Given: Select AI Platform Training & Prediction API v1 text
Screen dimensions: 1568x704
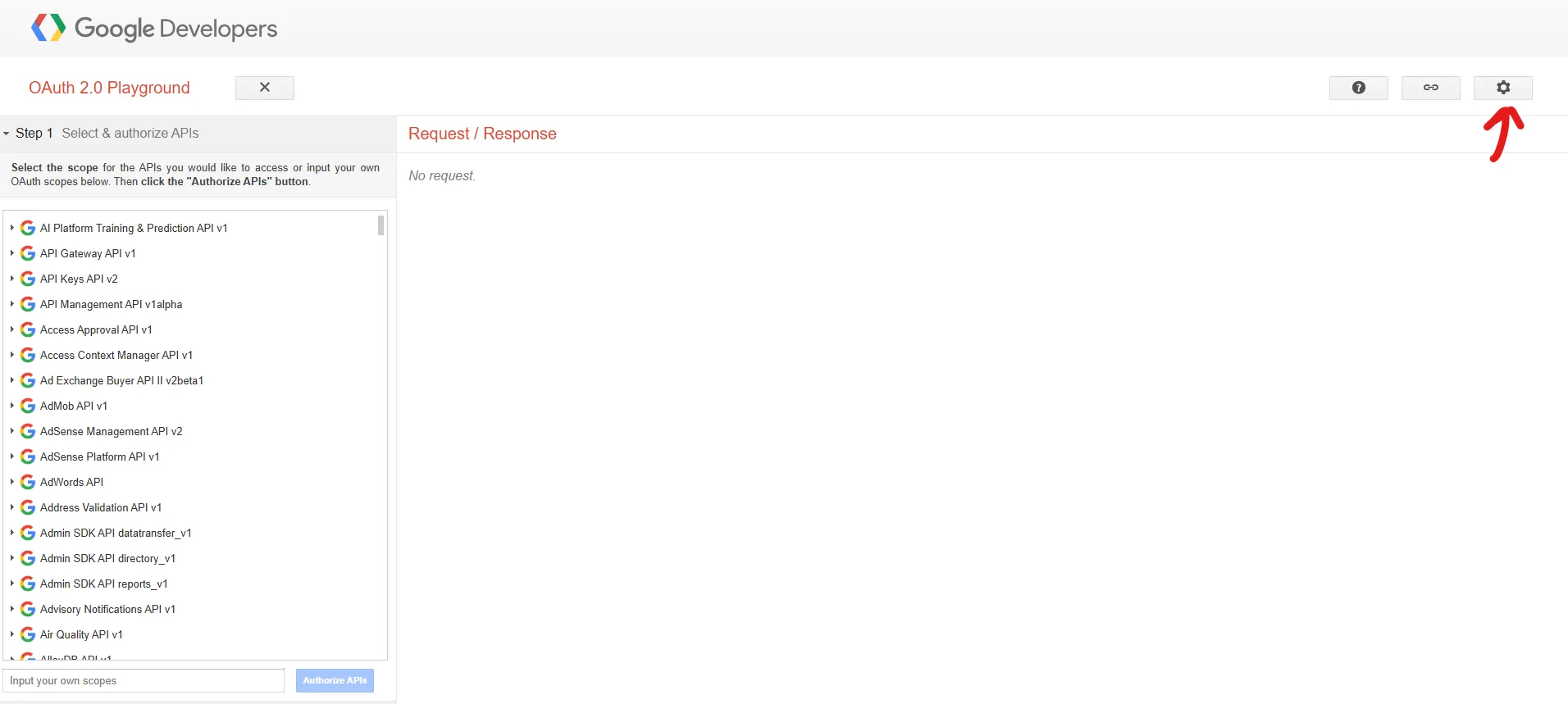Looking at the screenshot, I should [x=134, y=228].
